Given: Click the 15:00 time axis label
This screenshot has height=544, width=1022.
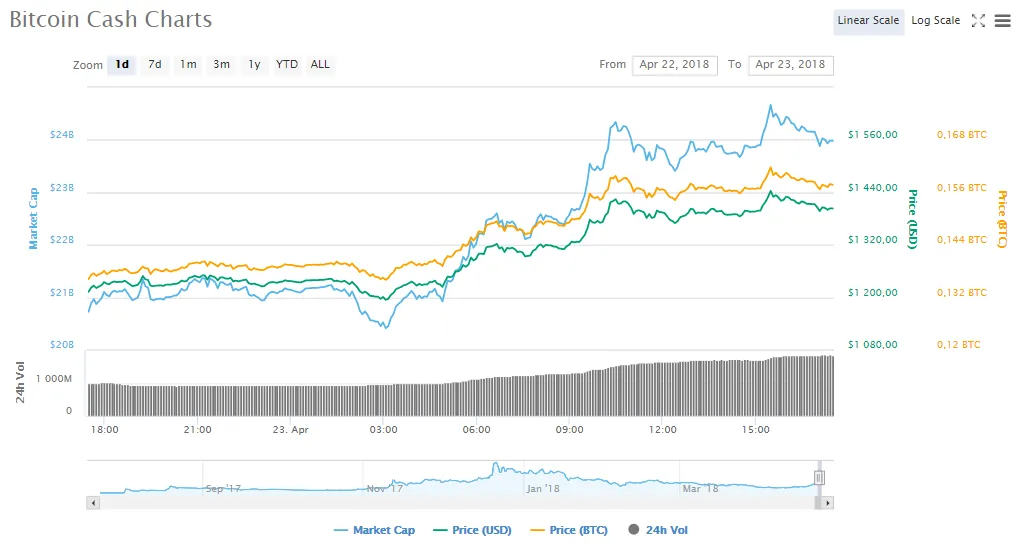Looking at the screenshot, I should [755, 430].
